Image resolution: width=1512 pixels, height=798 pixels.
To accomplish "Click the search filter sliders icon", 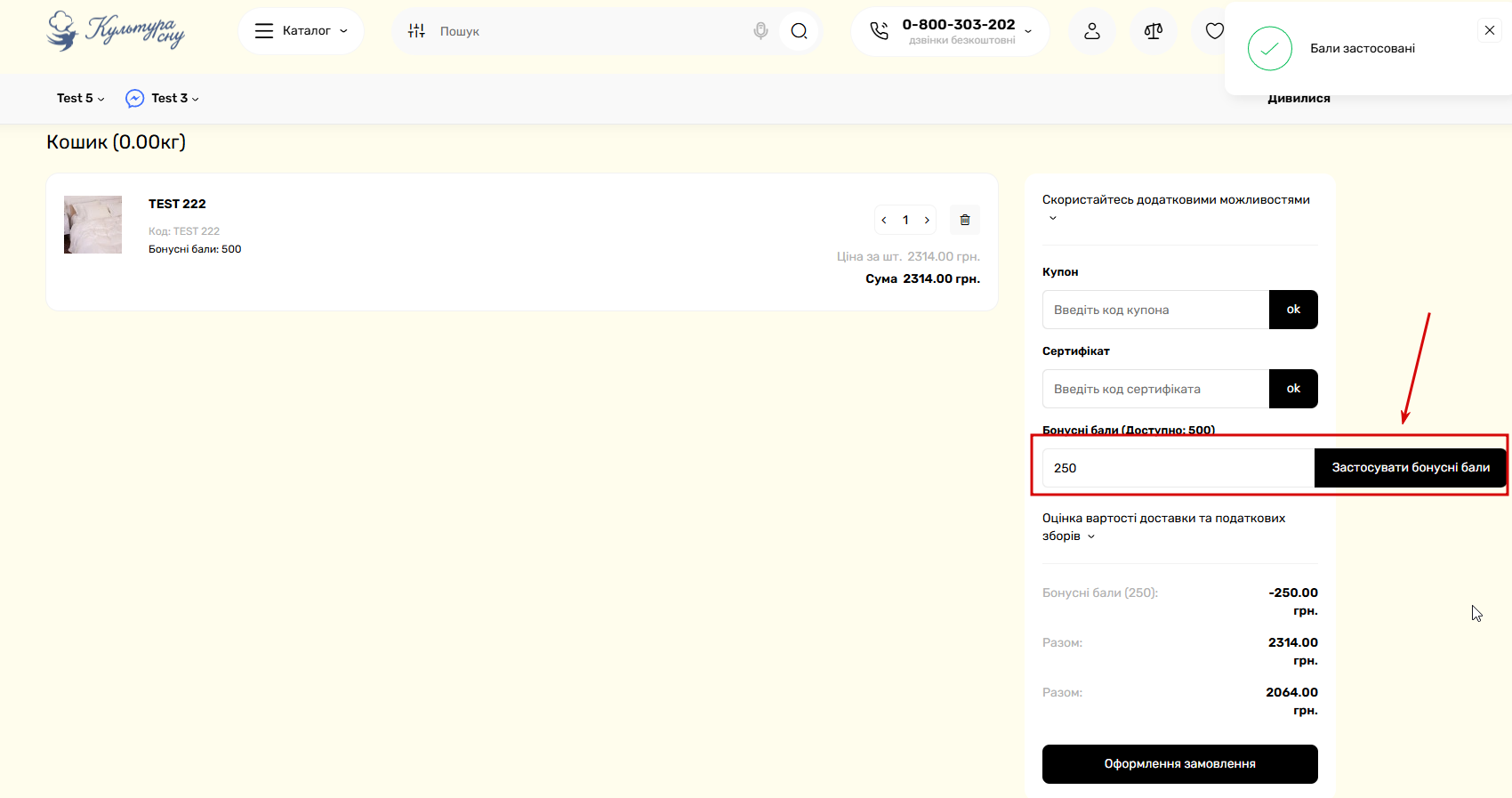I will click(416, 31).
